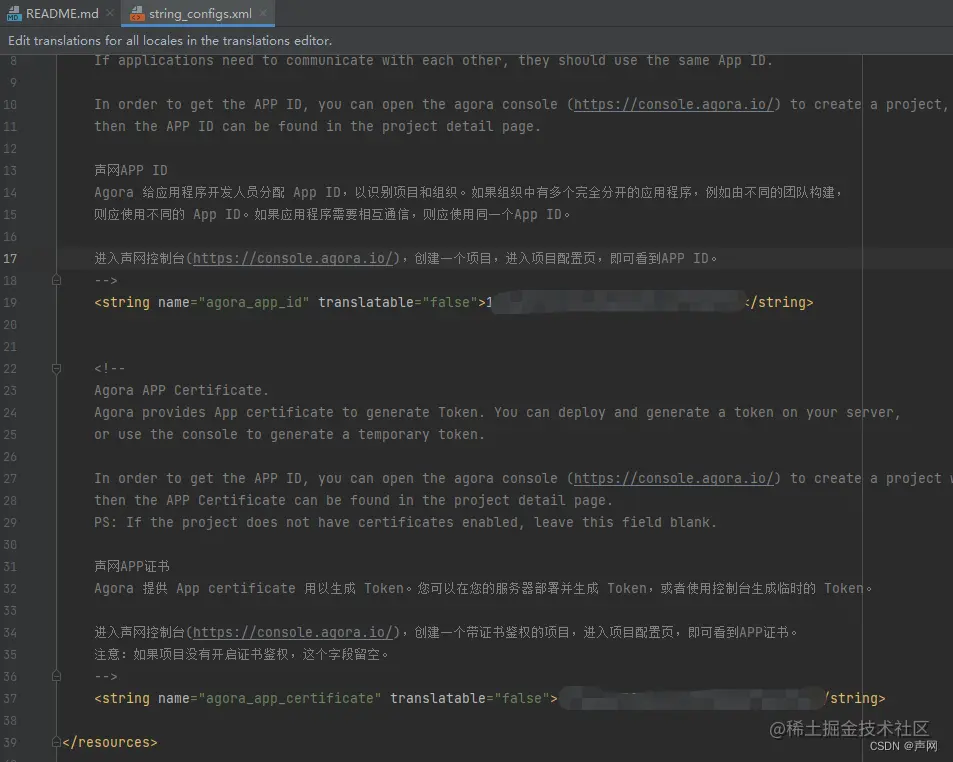Viewport: 953px width, 762px height.
Task: Collapse the closing resources tag fold marker
Action: coord(57,742)
